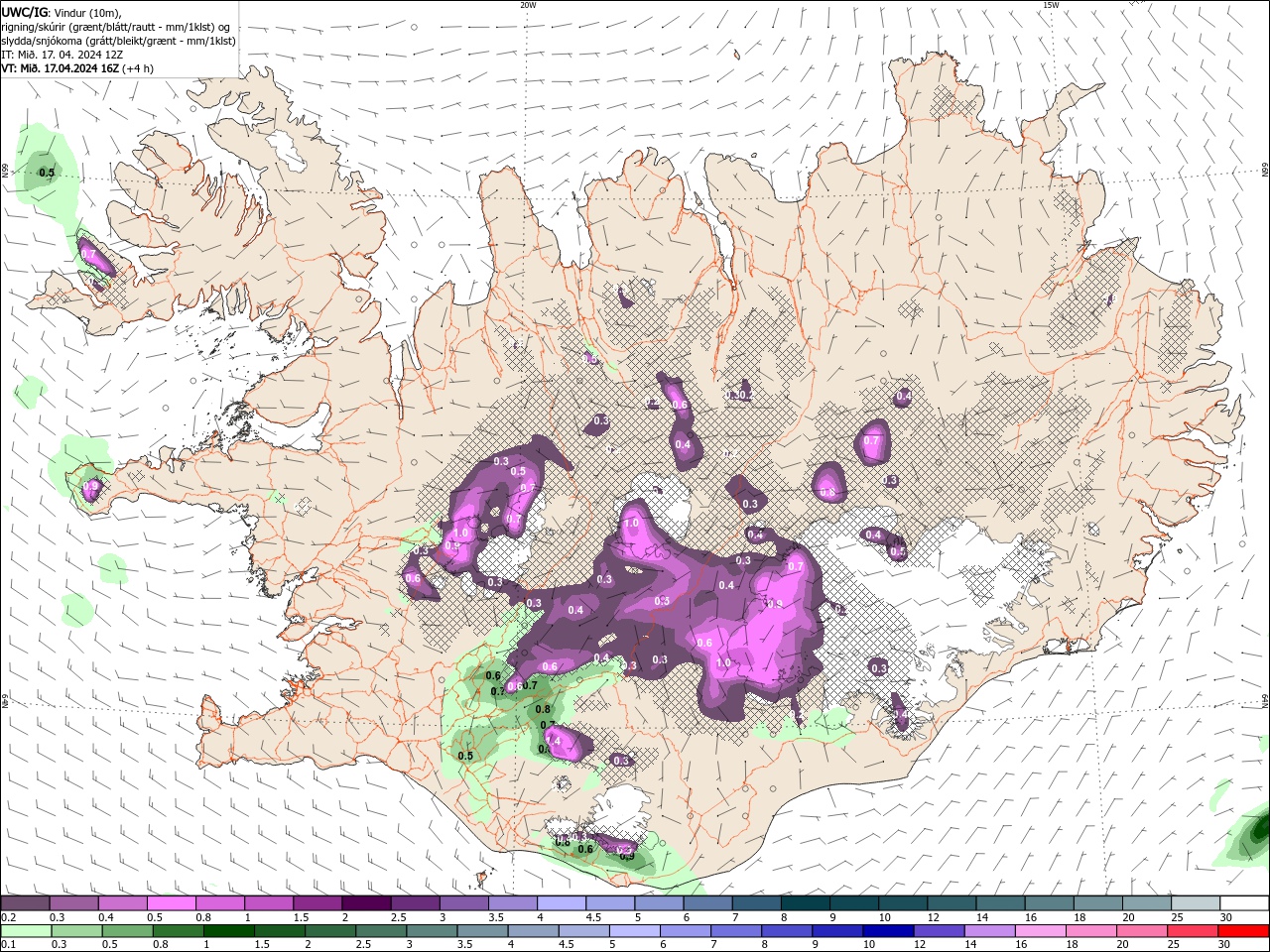Viewport: 1270px width, 952px height.
Task: Click the 'slydda/snjókoma' legend description line
Action: pos(118,41)
